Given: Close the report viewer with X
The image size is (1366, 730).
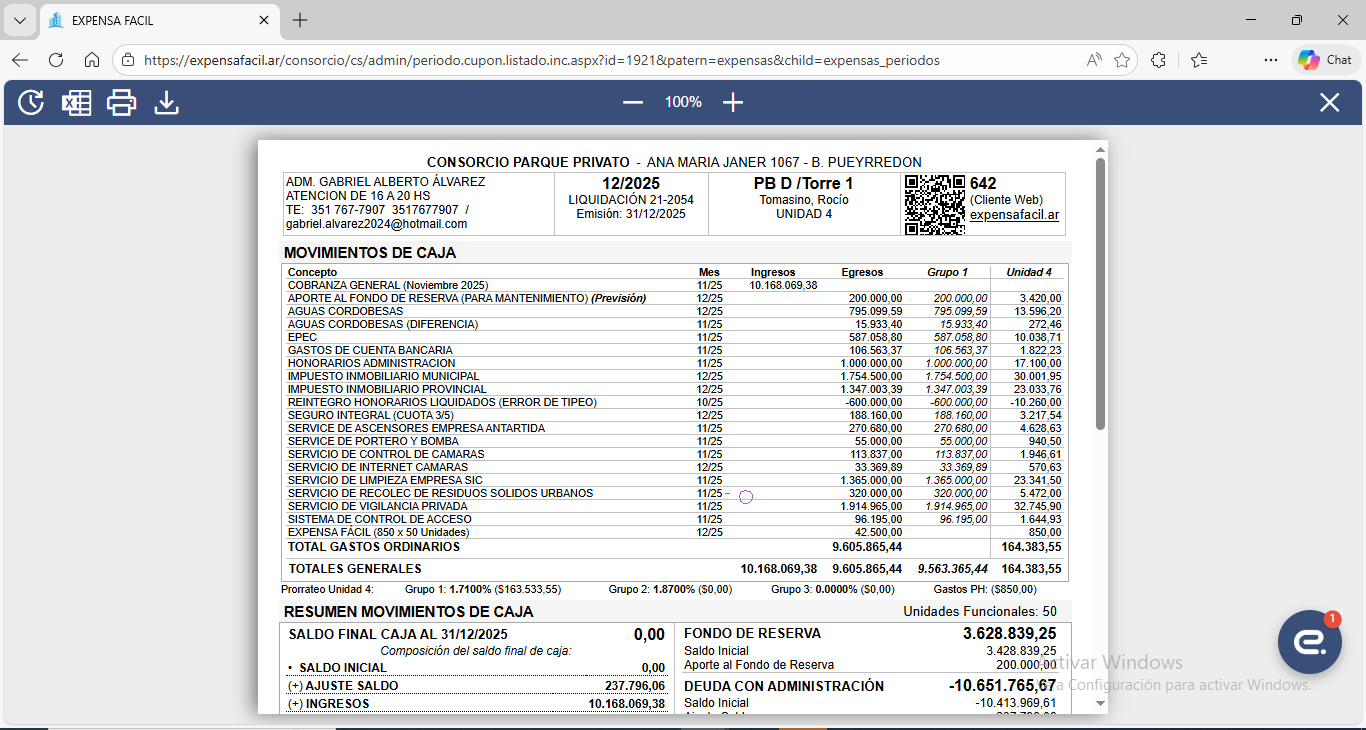Looking at the screenshot, I should [x=1329, y=102].
